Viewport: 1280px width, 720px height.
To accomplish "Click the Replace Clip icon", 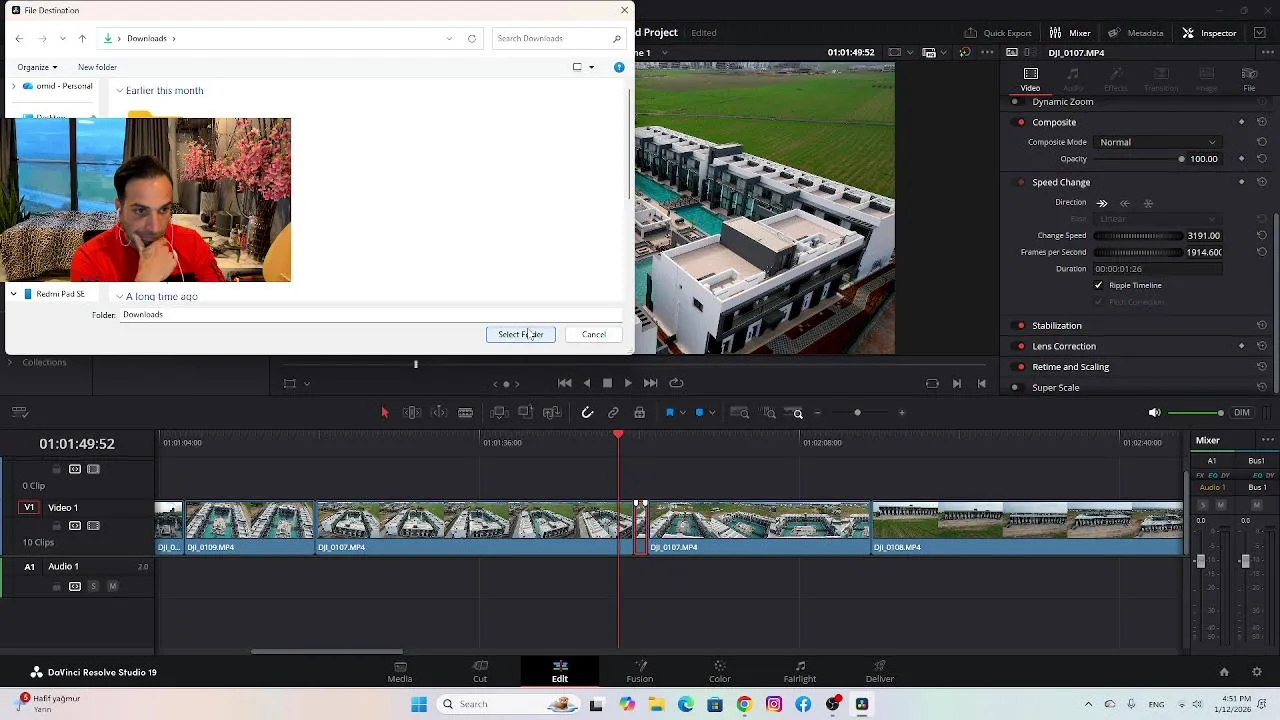I will [x=552, y=413].
